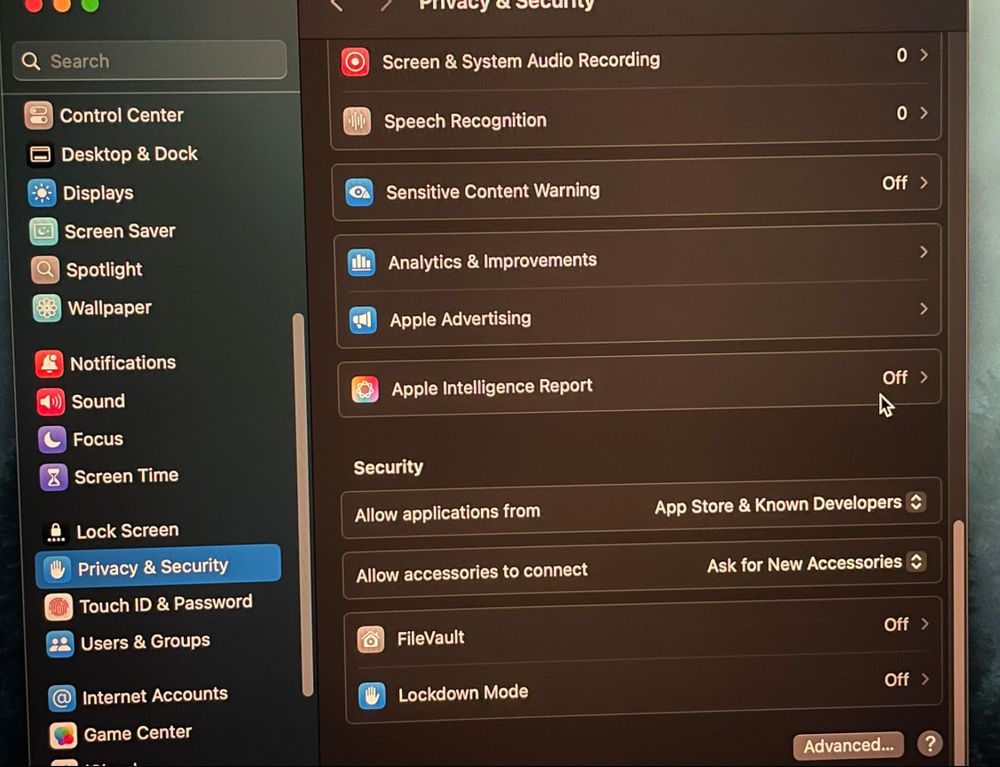Open the Internet Accounts @ icon
The height and width of the screenshot is (767, 1000).
coord(62,698)
